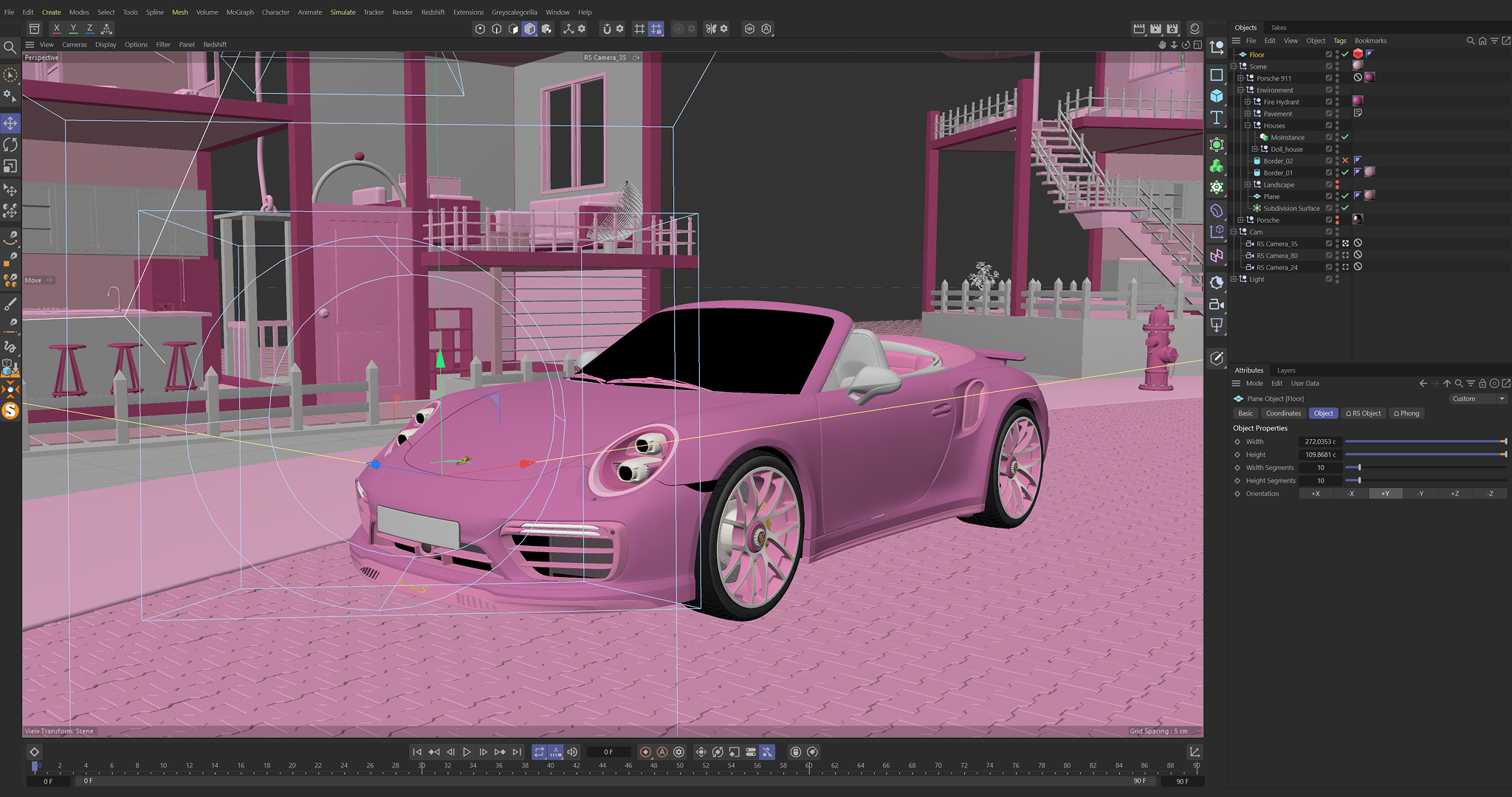Enable the Border_02 object's red cross toggle
Viewport: 1512px width, 797px height.
(x=1345, y=161)
